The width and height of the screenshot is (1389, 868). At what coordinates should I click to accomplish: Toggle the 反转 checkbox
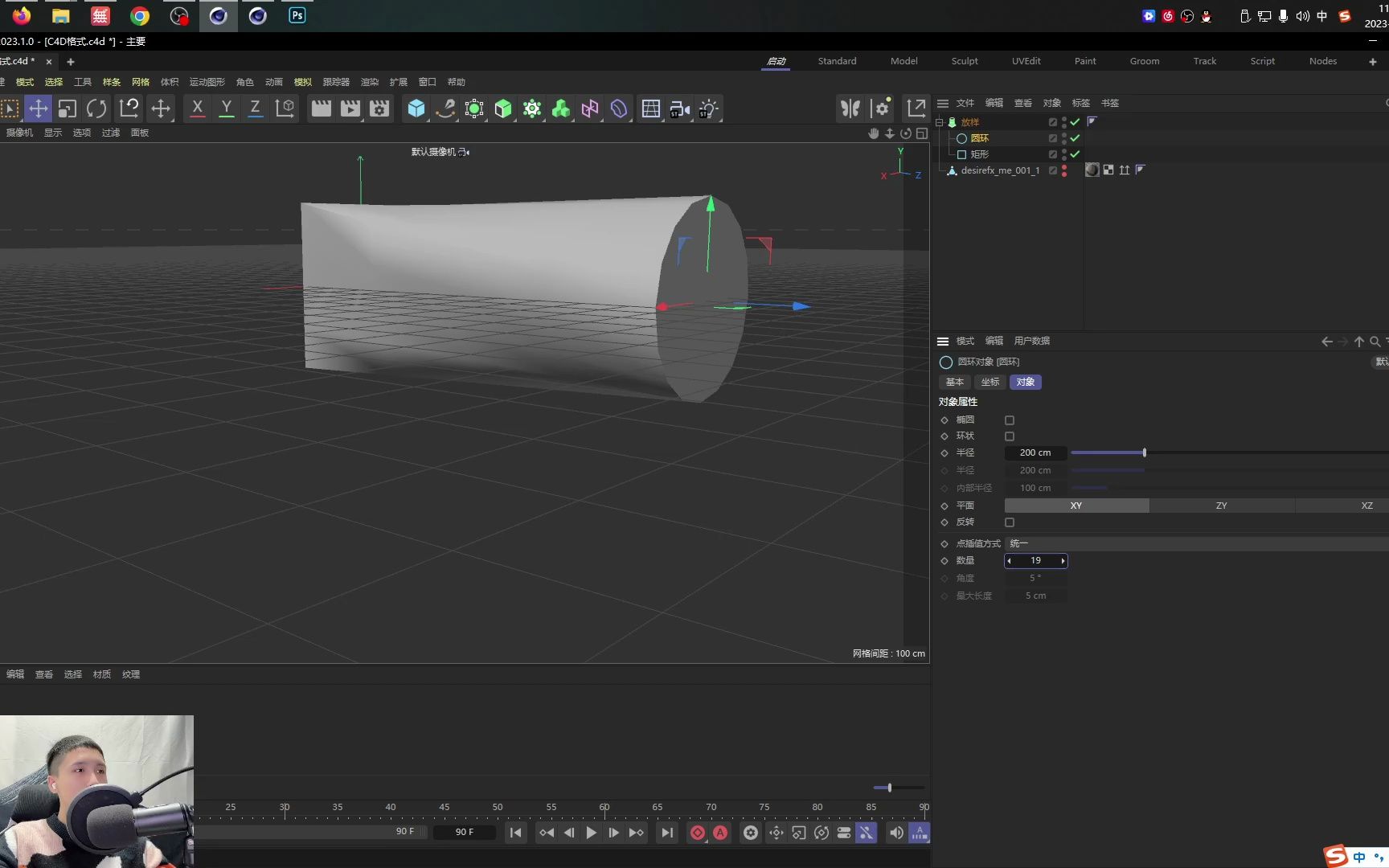point(1010,522)
